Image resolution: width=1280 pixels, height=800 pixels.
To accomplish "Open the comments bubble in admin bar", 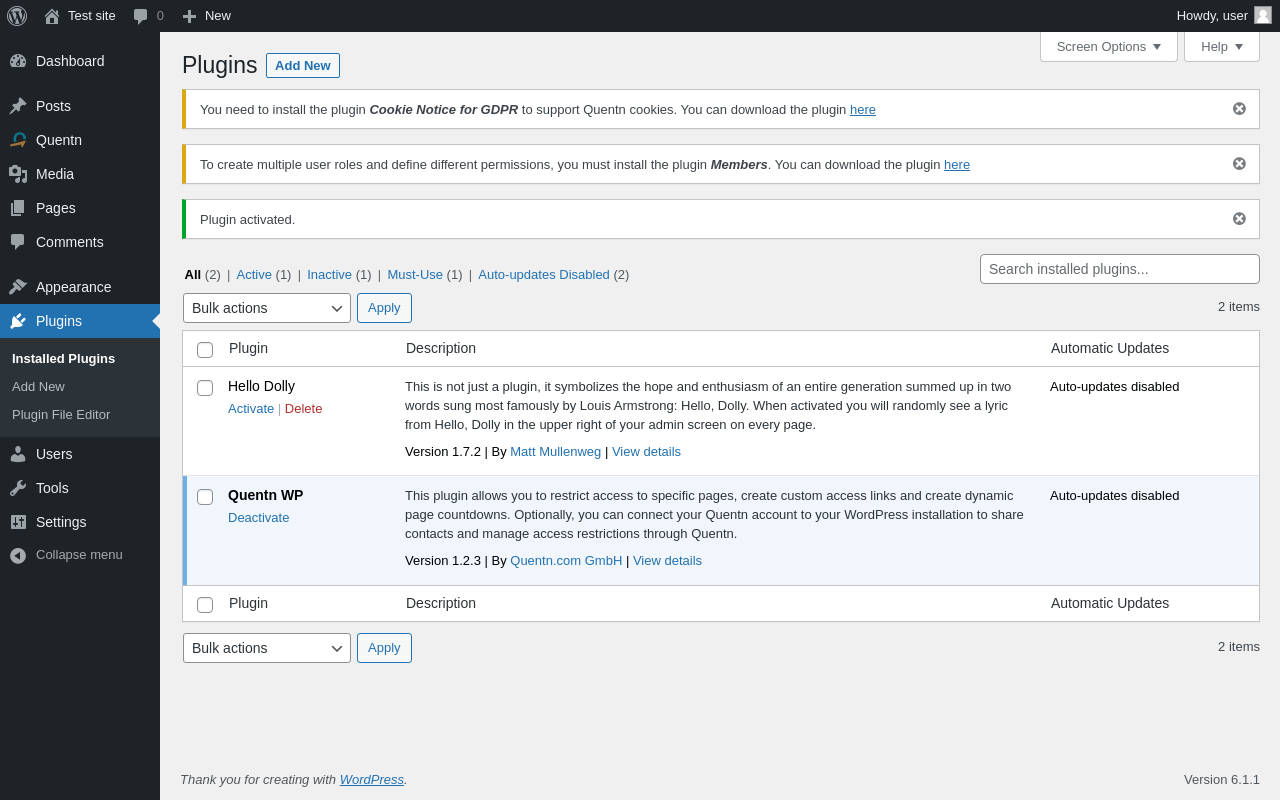I will coord(141,16).
